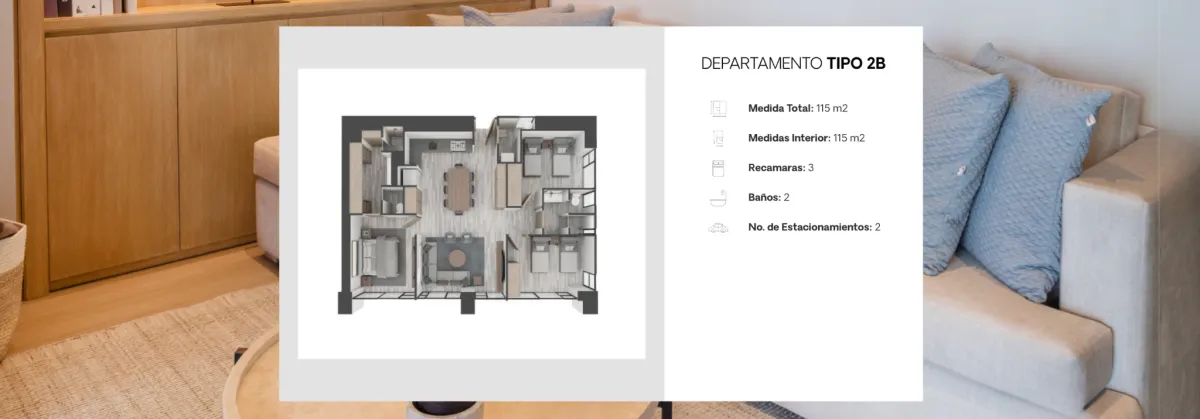Click the car icon beside Estacionamientos
Screen dimensions: 1200x419
pyautogui.click(x=717, y=228)
